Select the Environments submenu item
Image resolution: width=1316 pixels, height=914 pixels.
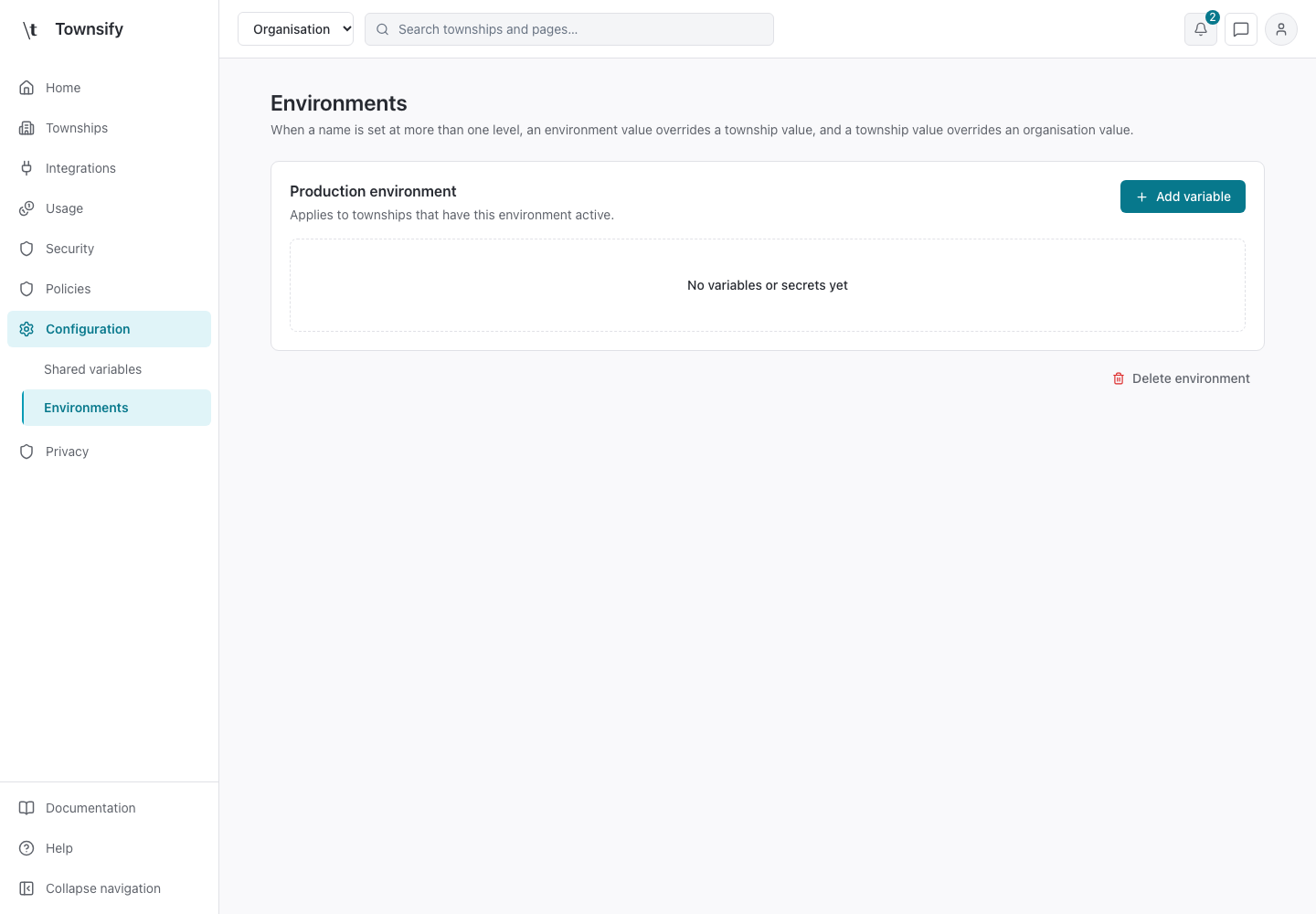tap(116, 408)
